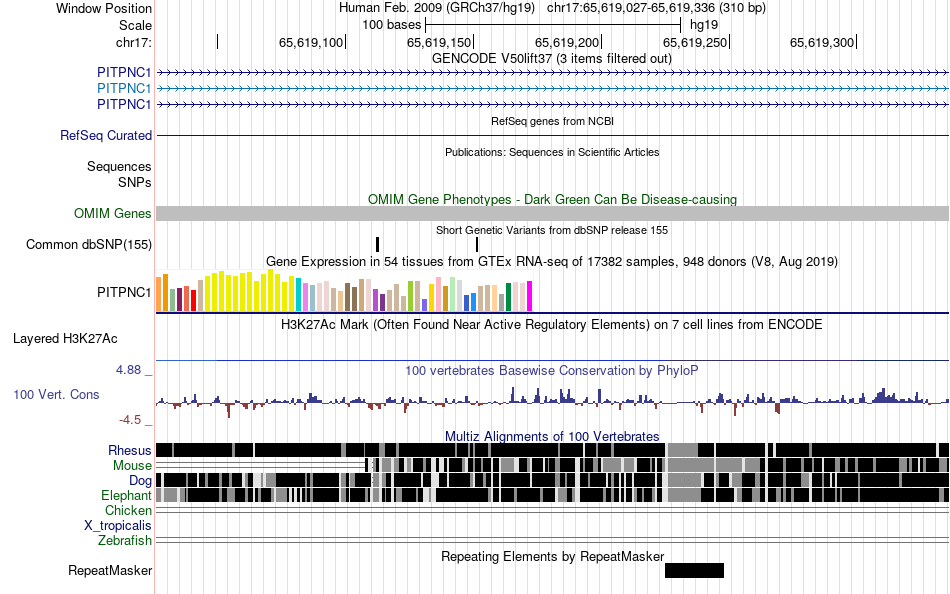Viewport: 950px width, 594px height.
Task: Click the 'chr17:' ruler label
Action: pos(133,42)
